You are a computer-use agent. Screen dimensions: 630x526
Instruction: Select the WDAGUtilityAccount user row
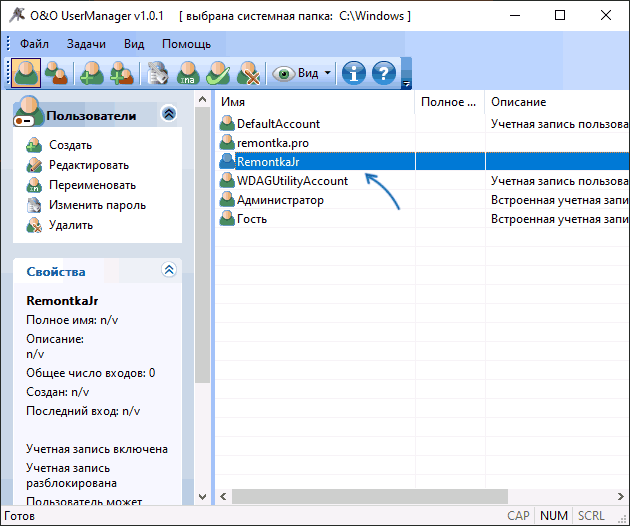click(423, 181)
